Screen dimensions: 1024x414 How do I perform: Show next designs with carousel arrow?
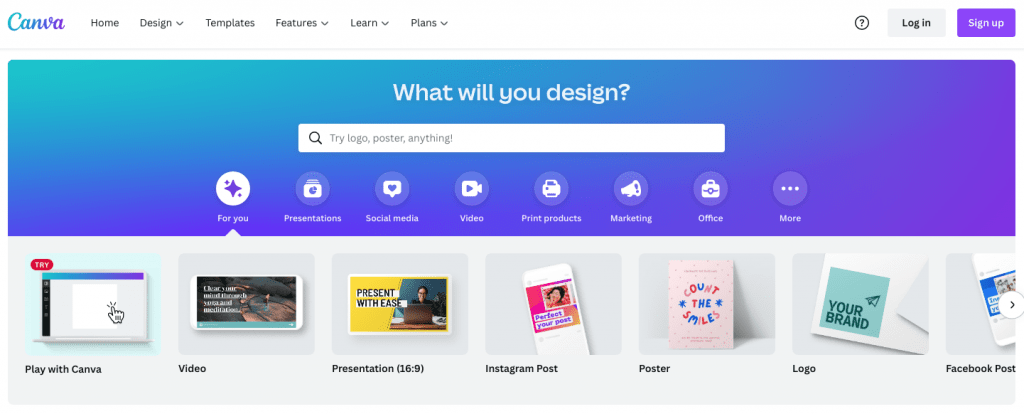point(1013,304)
